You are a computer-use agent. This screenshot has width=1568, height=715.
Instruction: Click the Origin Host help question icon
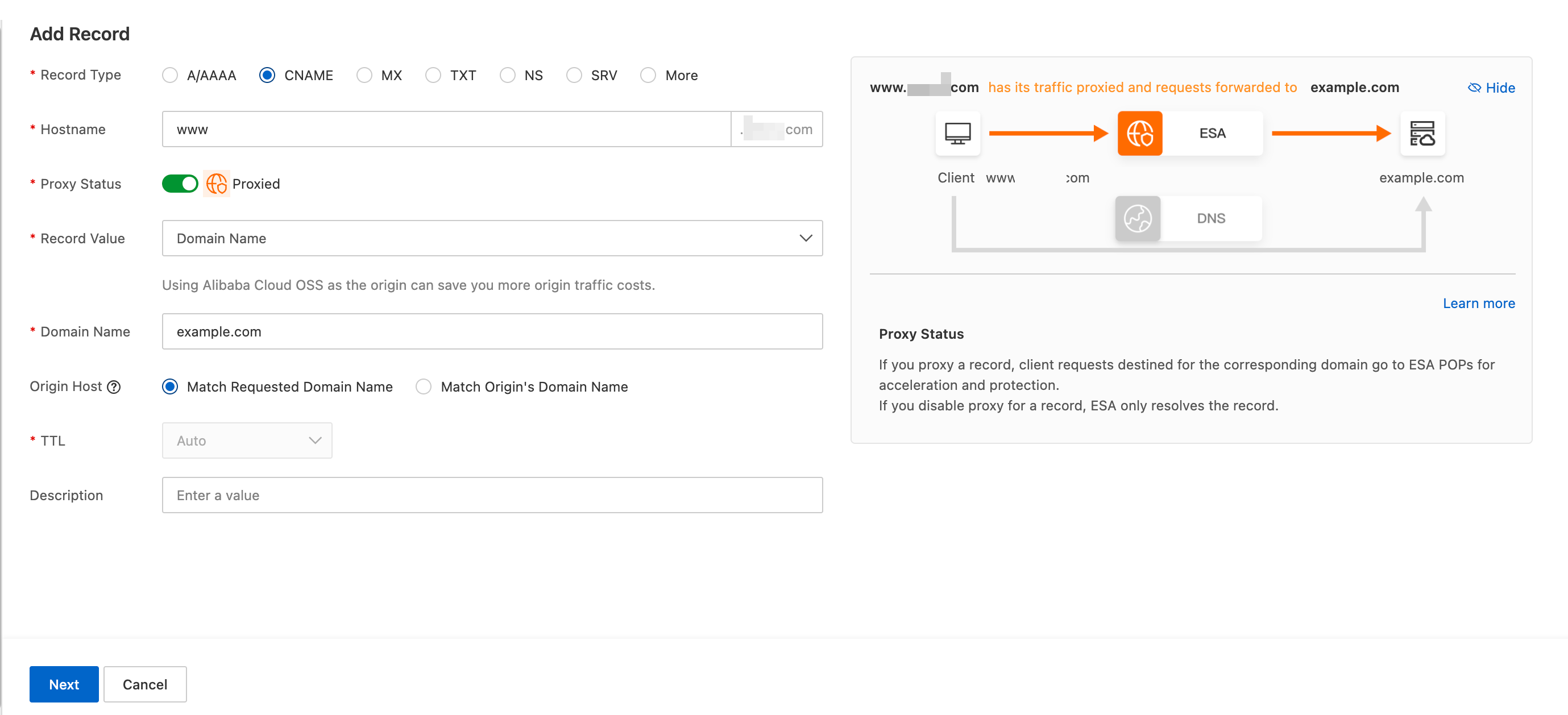(x=114, y=387)
